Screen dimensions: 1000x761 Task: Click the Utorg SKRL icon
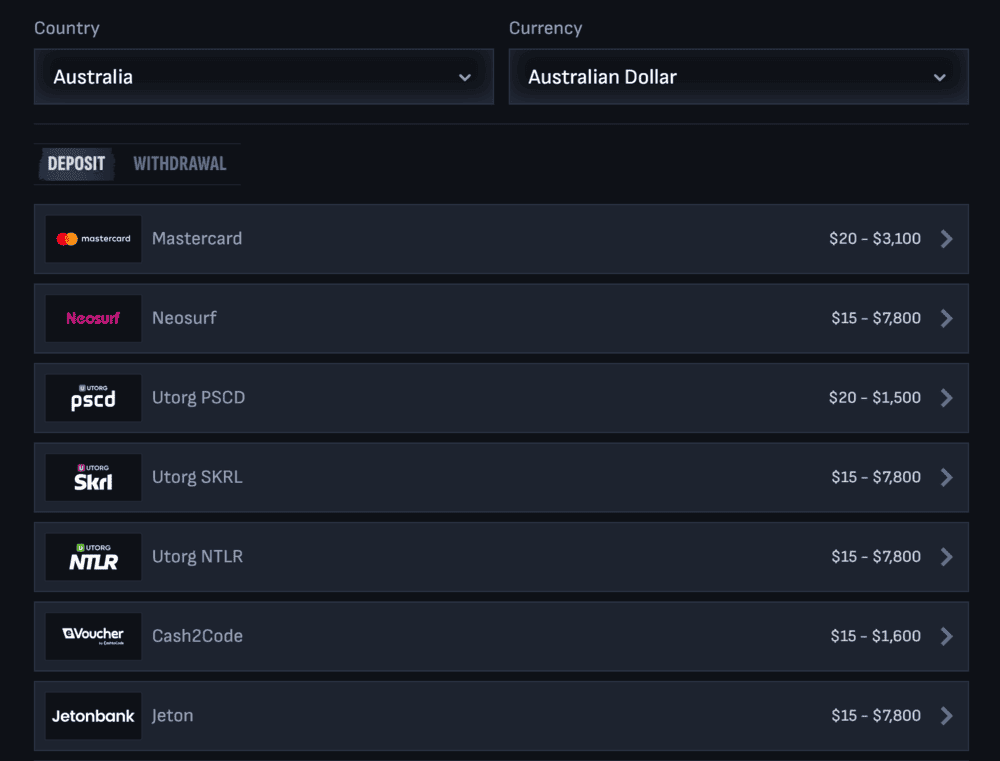click(x=92, y=477)
